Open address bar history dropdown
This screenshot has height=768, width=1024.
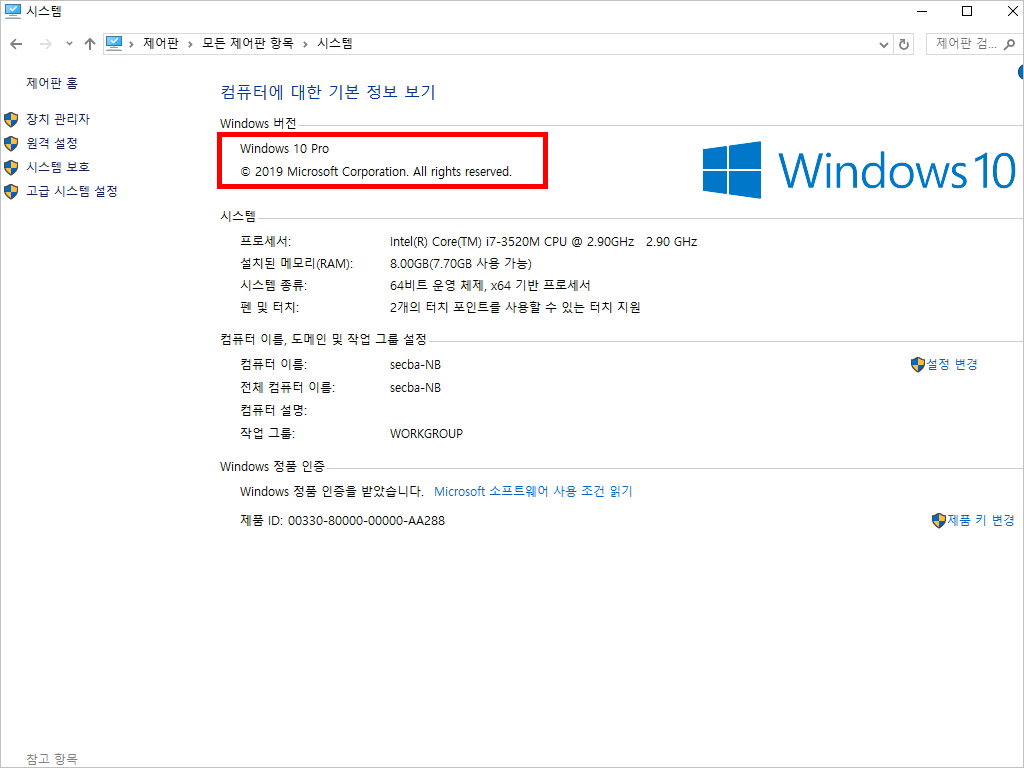tap(884, 44)
